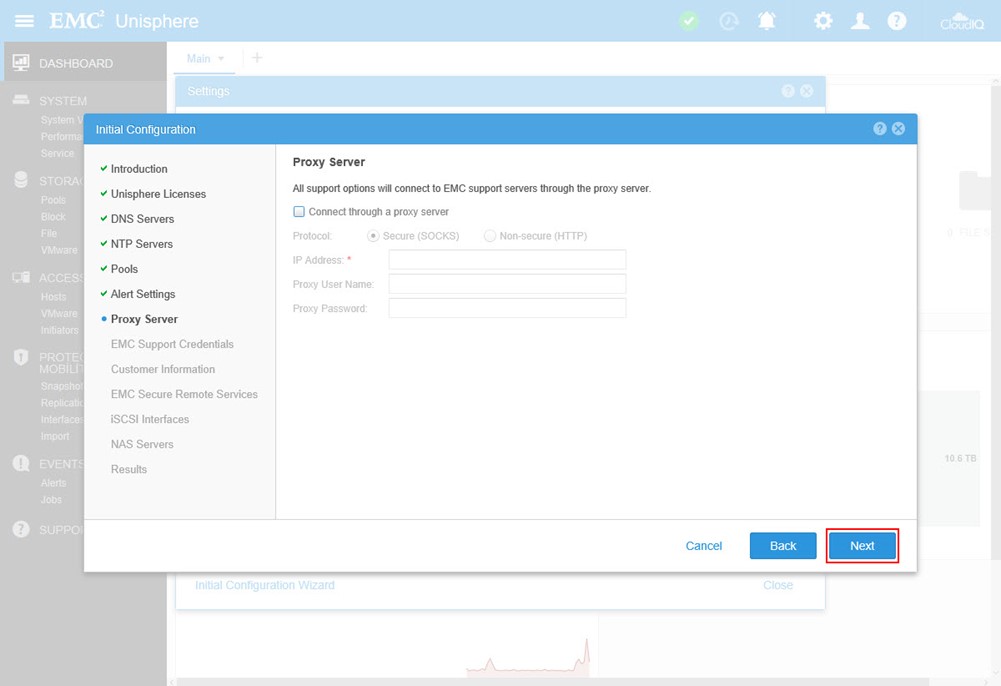This screenshot has width=1001, height=686.
Task: Open the Main tab dropdown arrow
Action: click(x=221, y=59)
